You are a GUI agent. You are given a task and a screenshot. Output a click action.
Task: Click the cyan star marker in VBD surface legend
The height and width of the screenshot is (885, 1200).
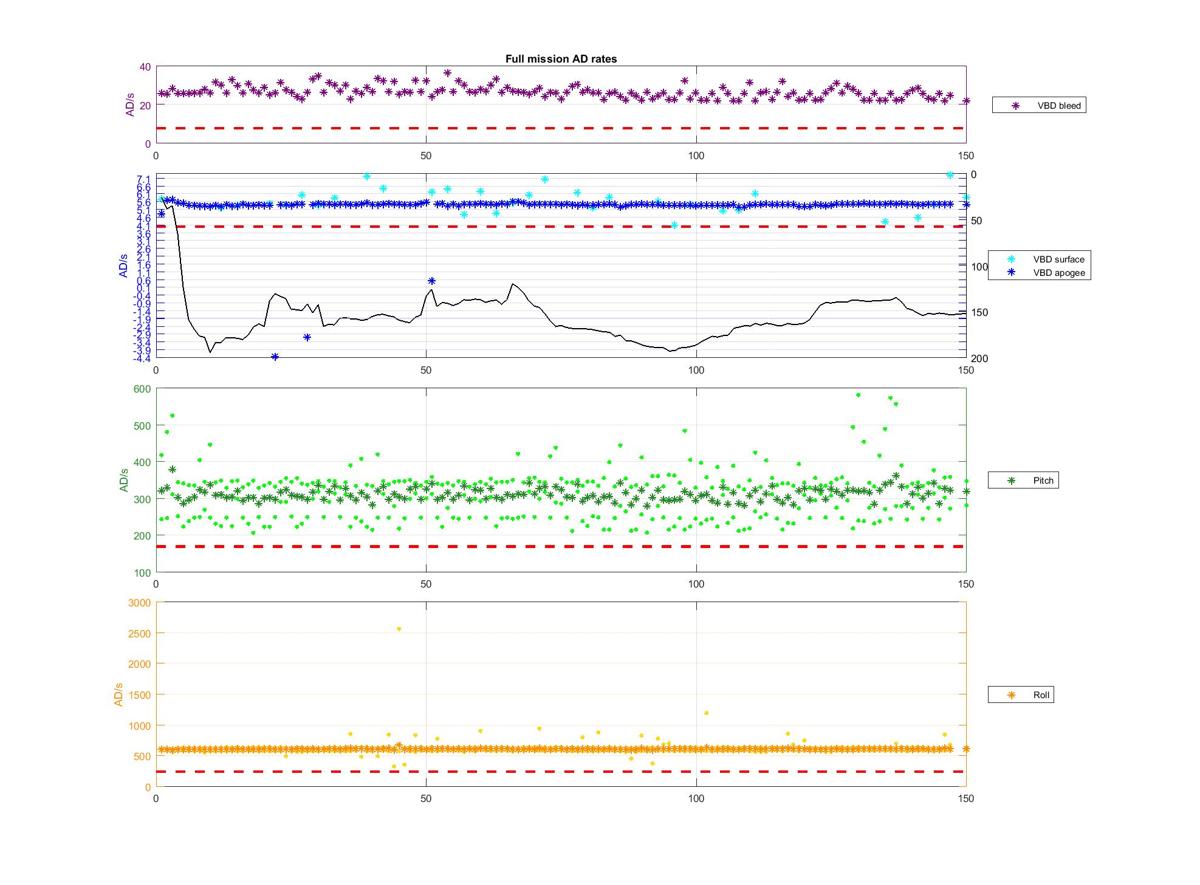coord(1011,259)
